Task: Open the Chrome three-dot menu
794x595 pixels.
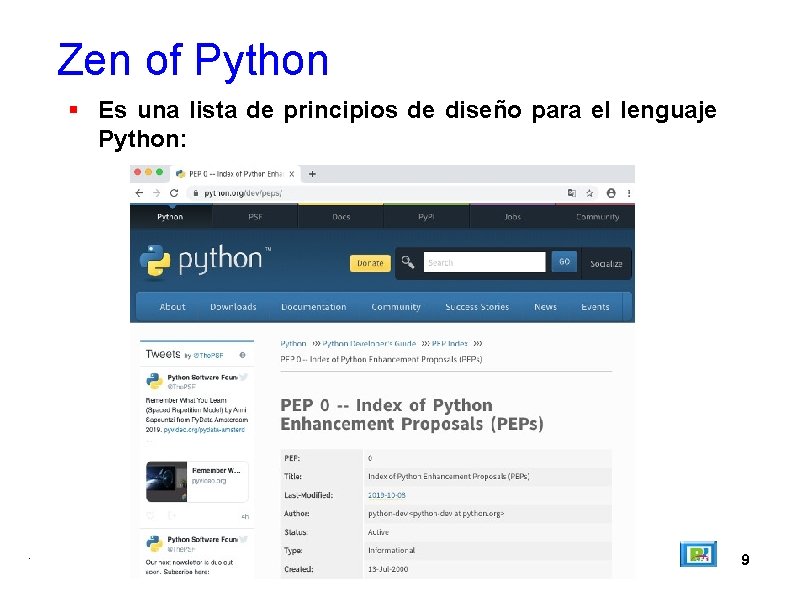Action: [629, 193]
